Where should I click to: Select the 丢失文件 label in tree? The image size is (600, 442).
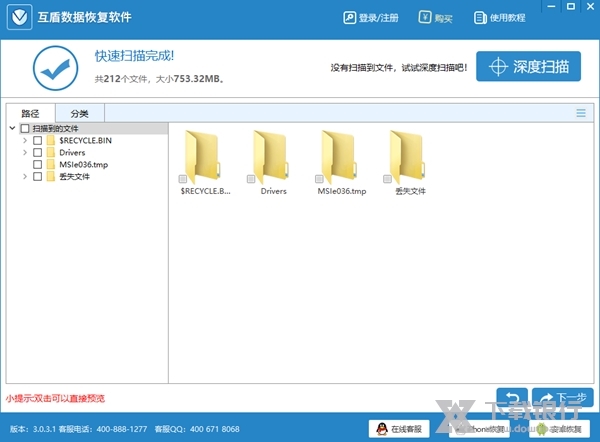(74, 176)
